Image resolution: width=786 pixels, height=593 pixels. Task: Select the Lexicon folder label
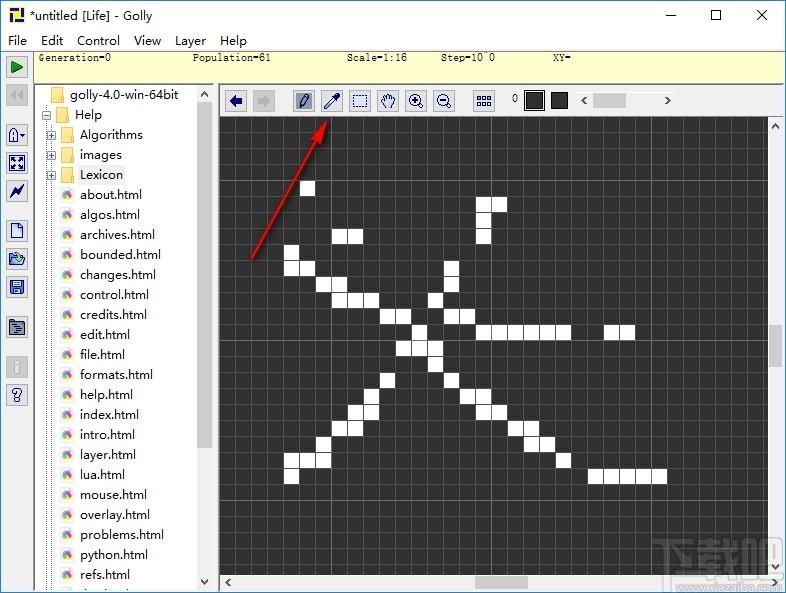[101, 175]
